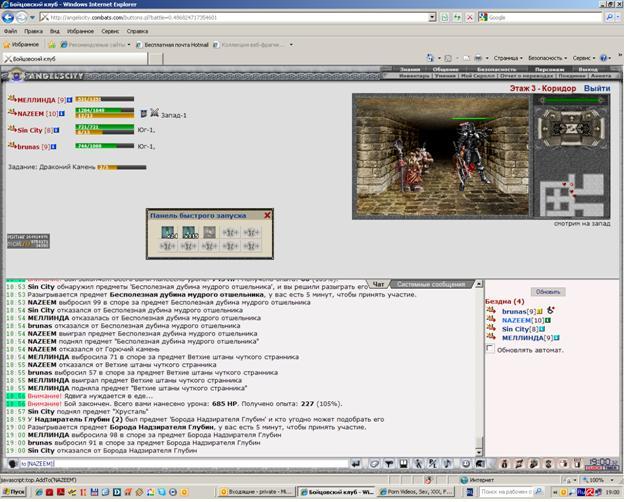Select МЕЛЛИНДА[9] in the Бездна player list
Viewport: 625px width, 502px height.
tap(527, 338)
